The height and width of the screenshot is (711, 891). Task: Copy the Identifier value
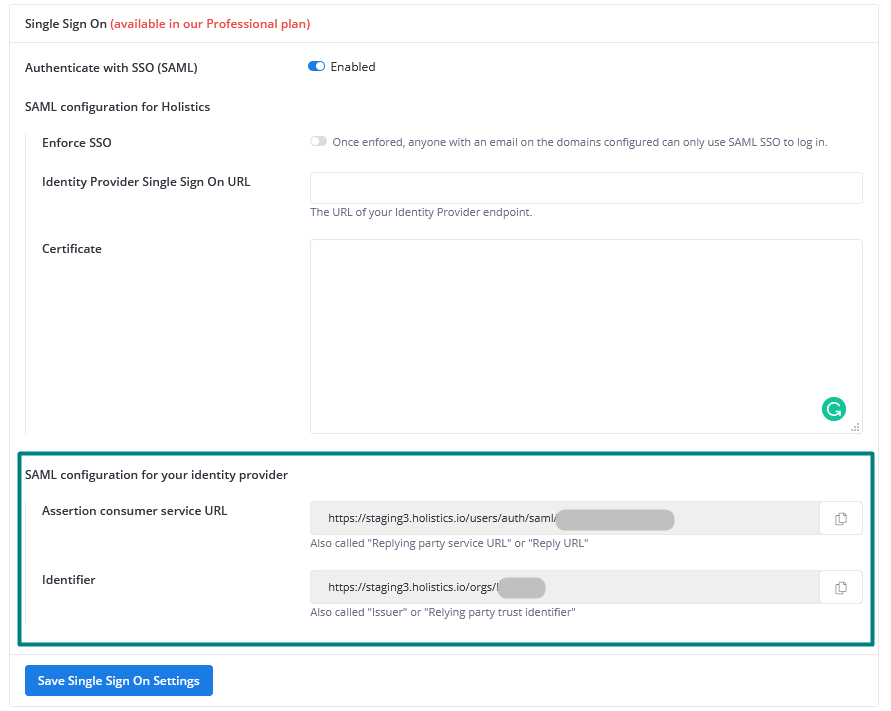pos(841,588)
